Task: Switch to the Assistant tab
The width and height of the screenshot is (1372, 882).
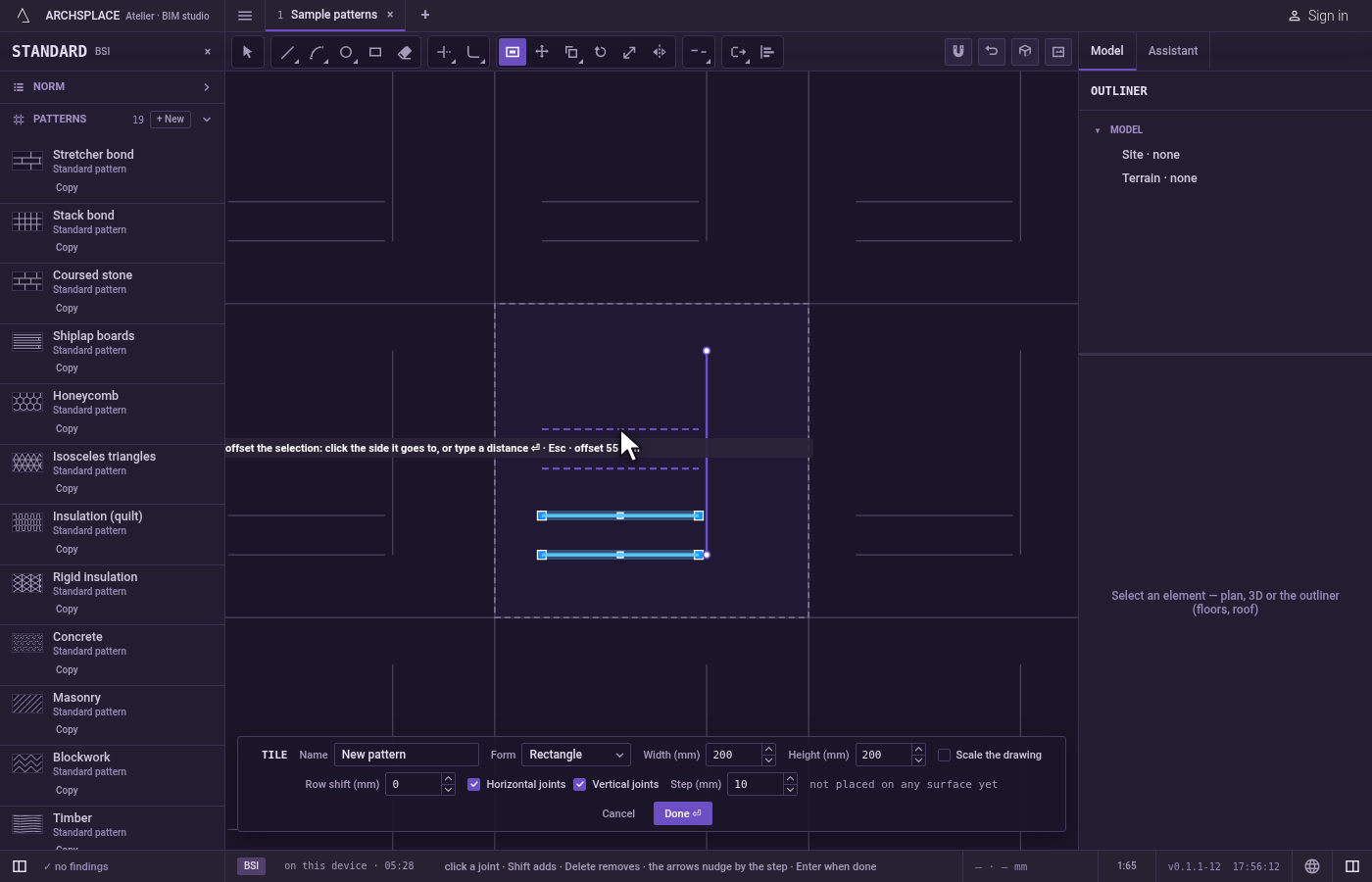Action: point(1173,51)
